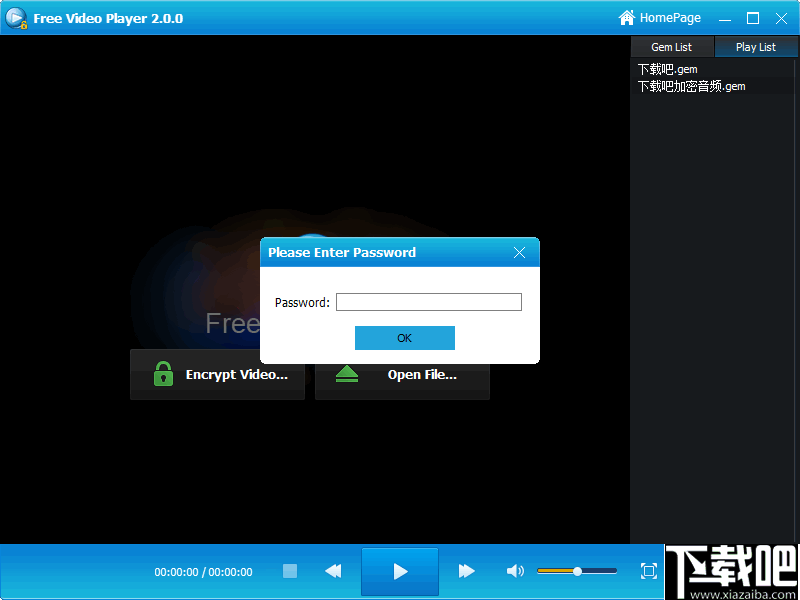This screenshot has height=600, width=800.
Task: Close the password dialog with its X
Action: point(519,252)
